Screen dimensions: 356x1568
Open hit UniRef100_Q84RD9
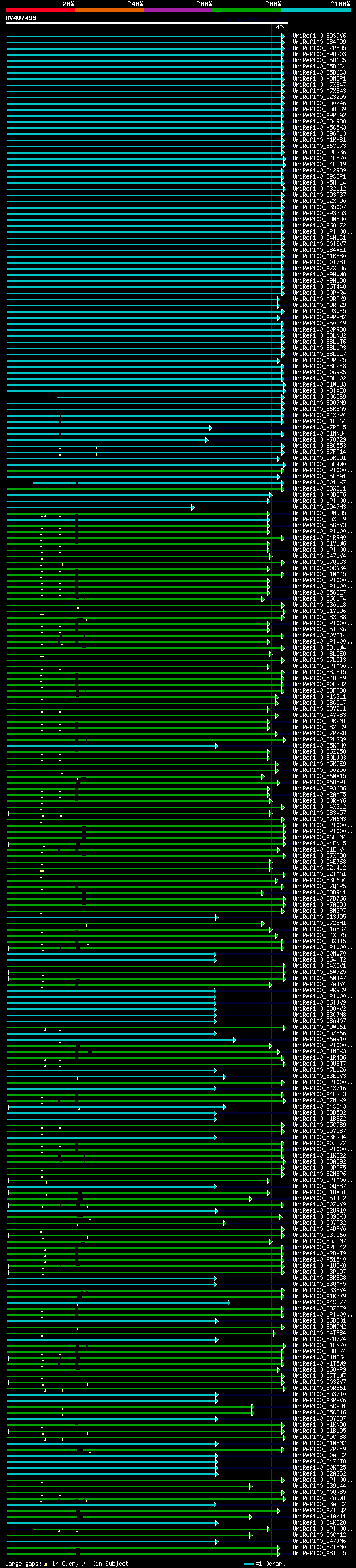tap(319, 42)
